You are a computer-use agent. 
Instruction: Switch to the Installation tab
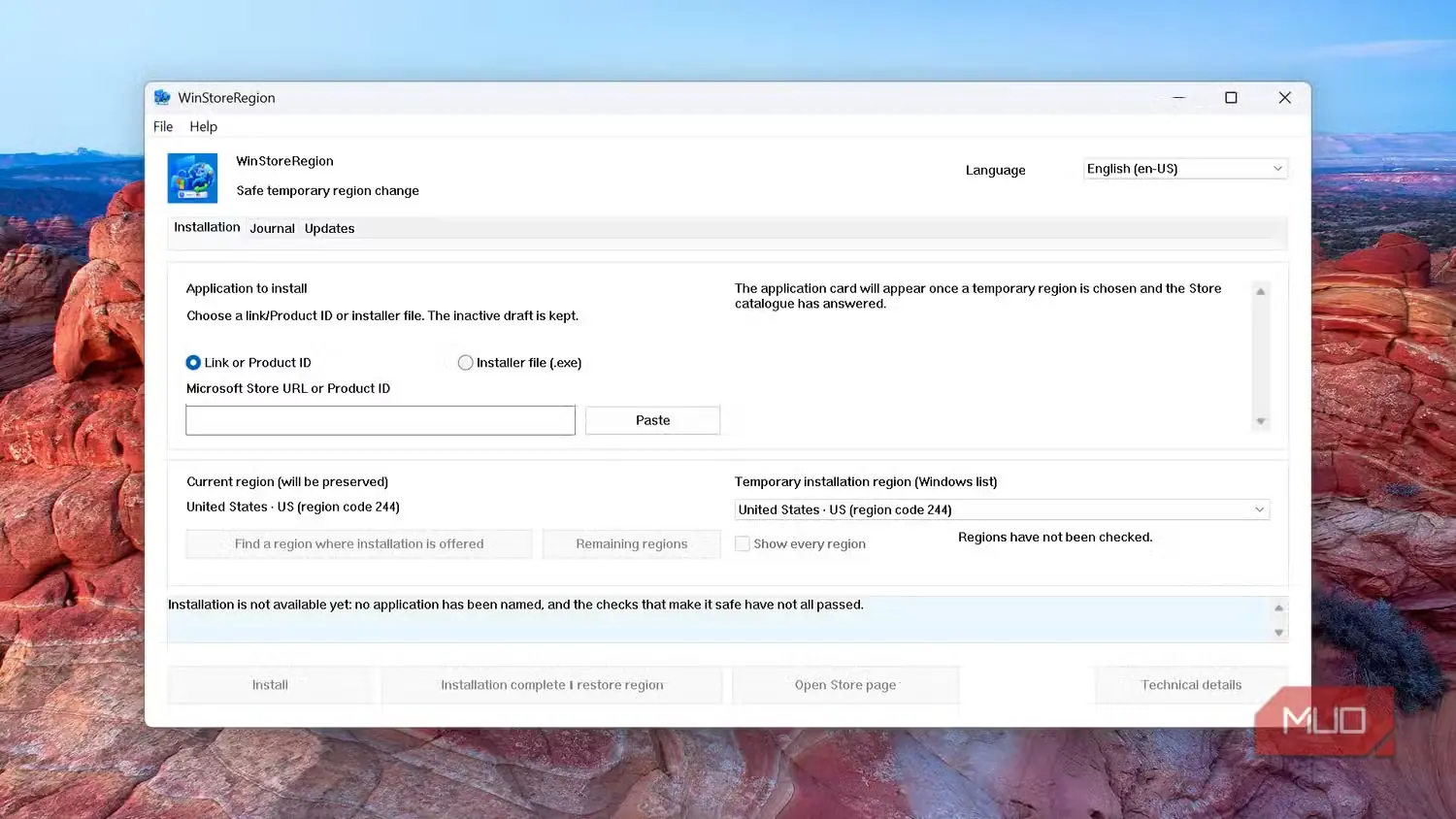207,228
